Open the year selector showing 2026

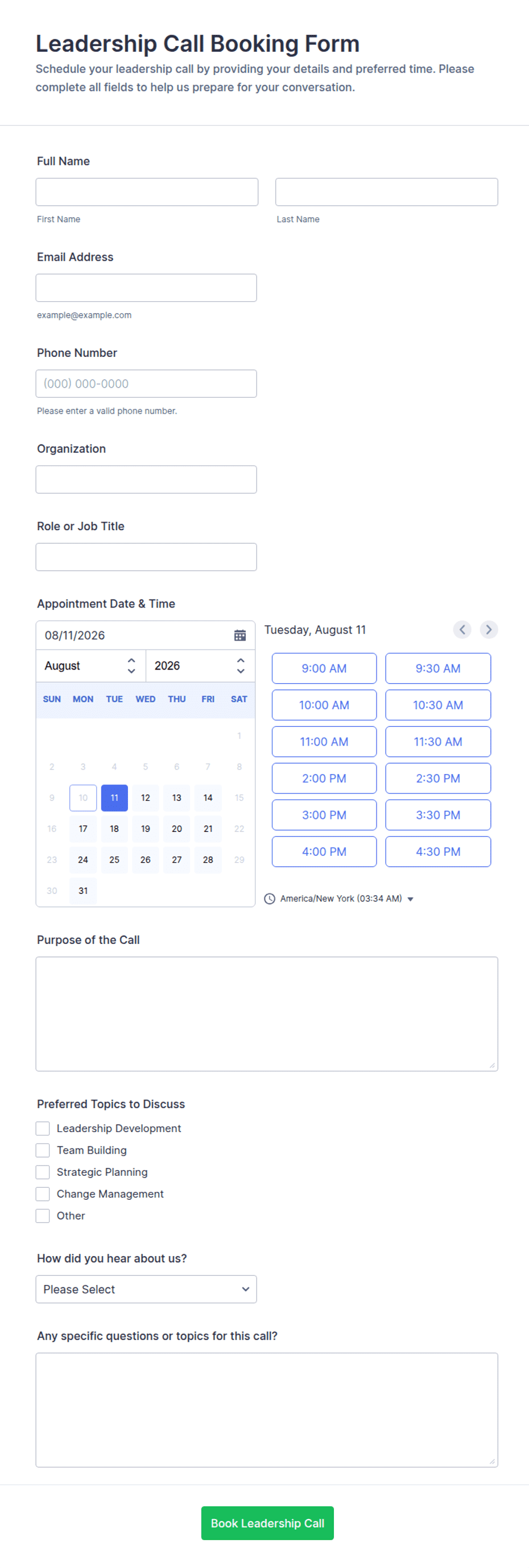tap(200, 666)
